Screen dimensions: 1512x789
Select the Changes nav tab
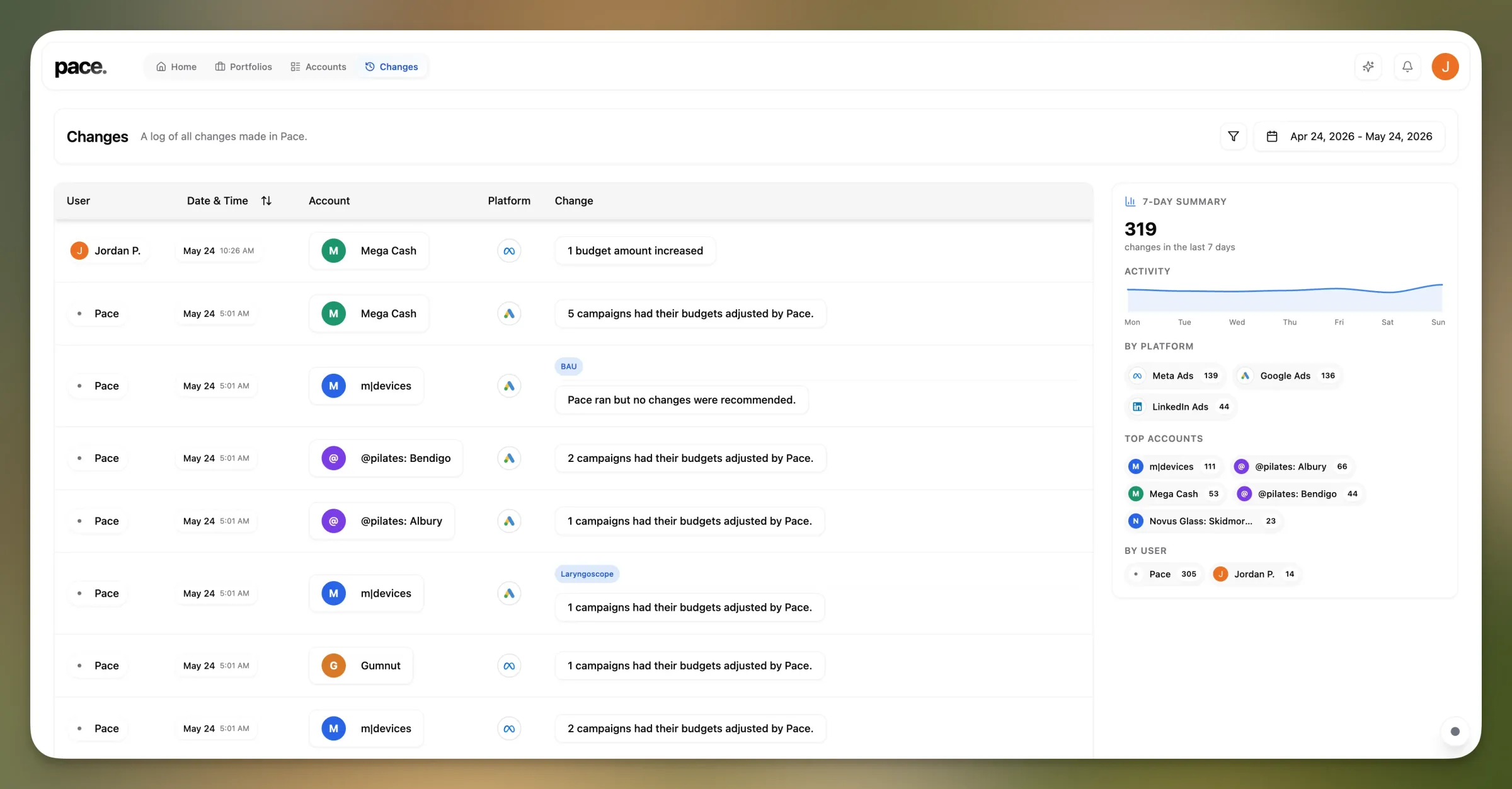coord(391,67)
